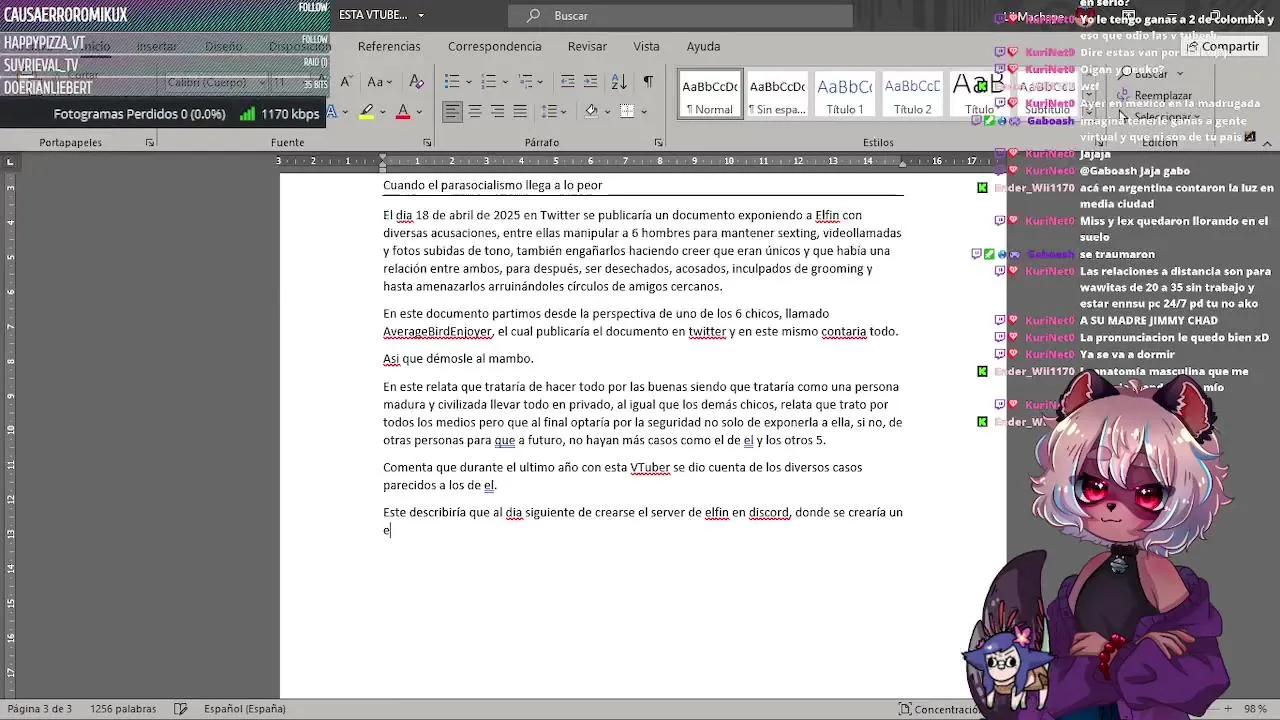Open the bullets dropdown arrow
The height and width of the screenshot is (720, 1280).
(469, 82)
